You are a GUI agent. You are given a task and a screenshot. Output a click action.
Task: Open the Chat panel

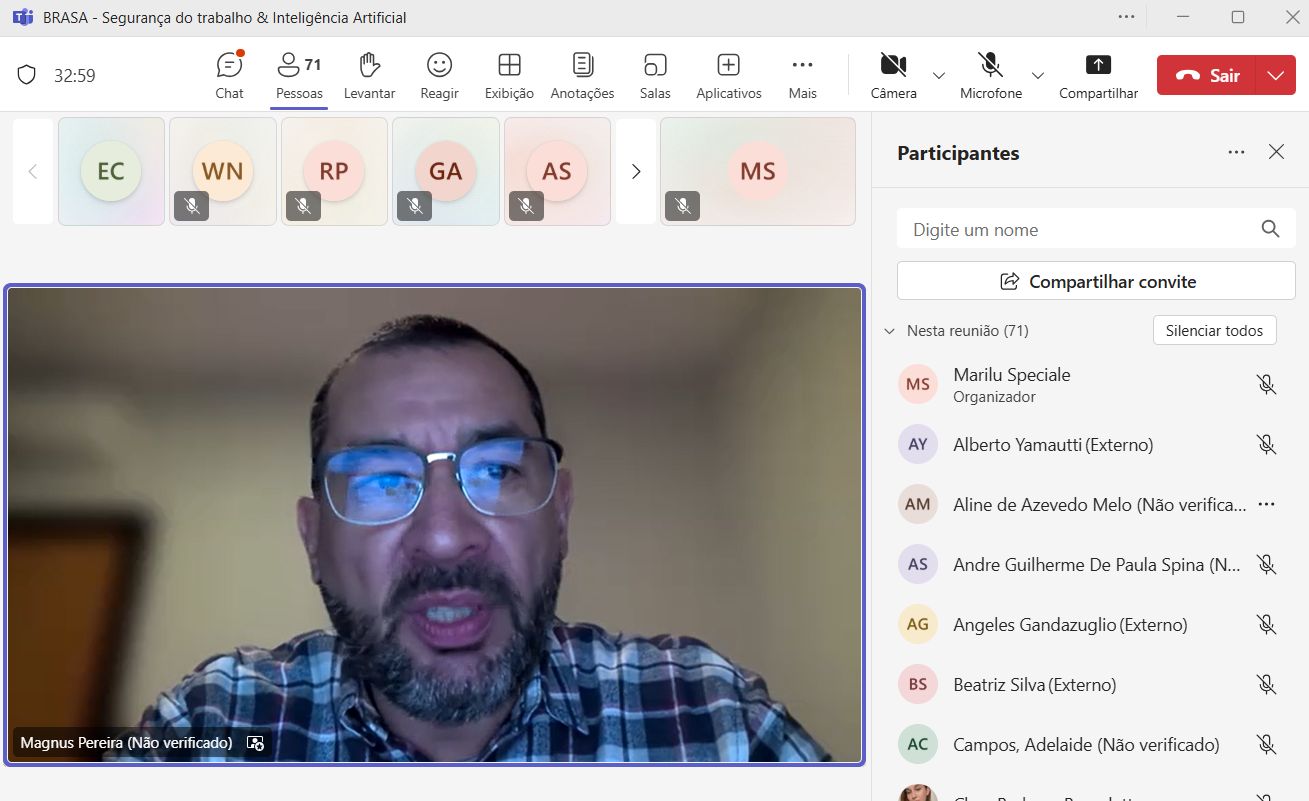point(229,76)
